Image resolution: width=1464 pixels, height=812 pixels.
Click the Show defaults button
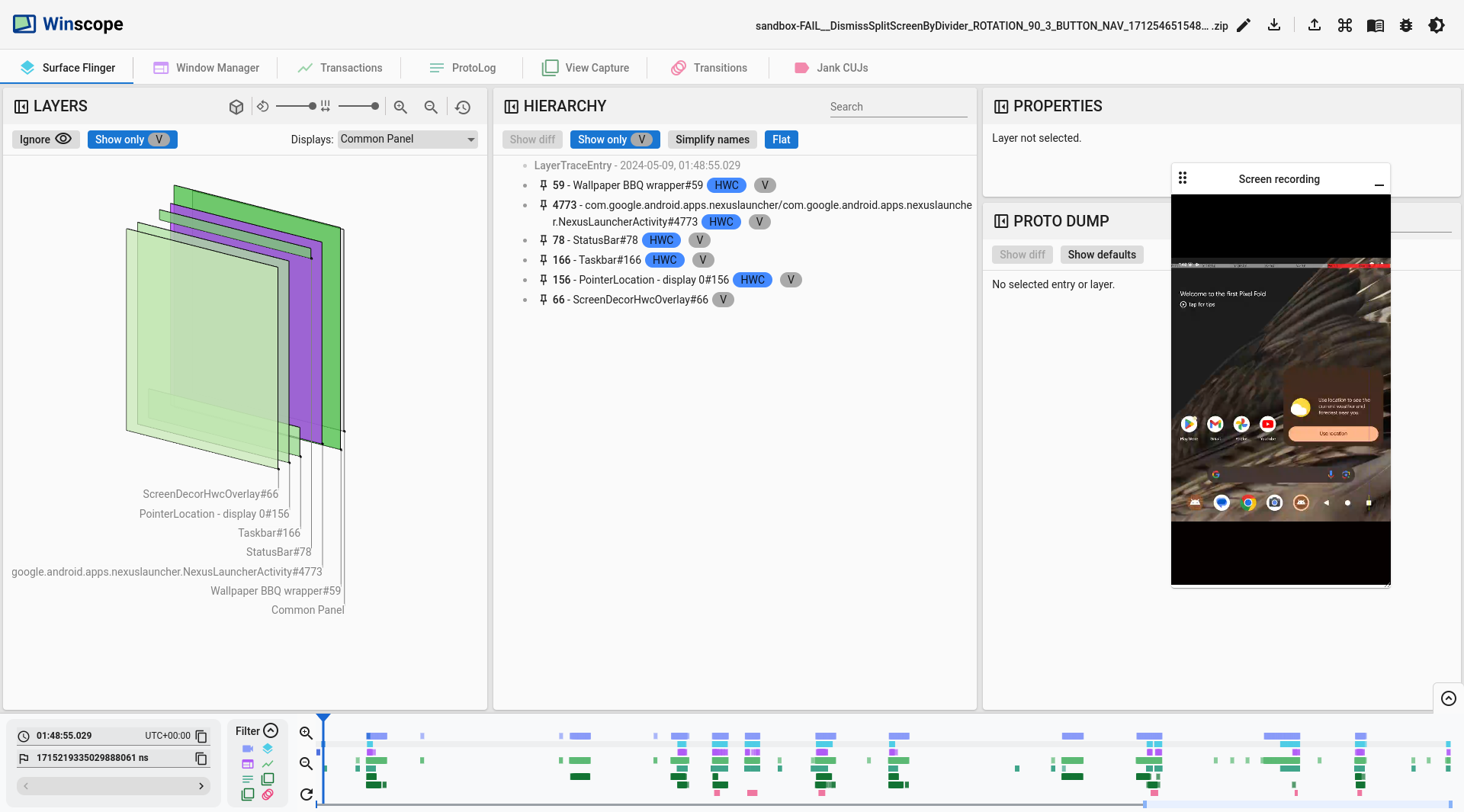click(1101, 254)
